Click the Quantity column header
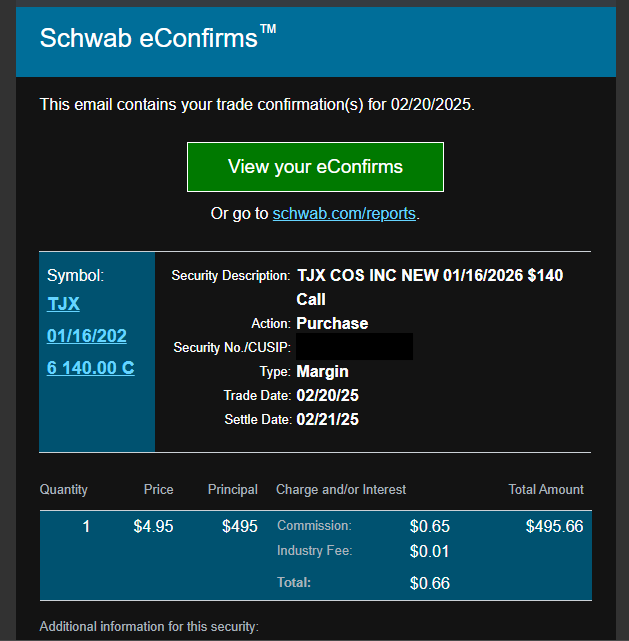 click(64, 489)
